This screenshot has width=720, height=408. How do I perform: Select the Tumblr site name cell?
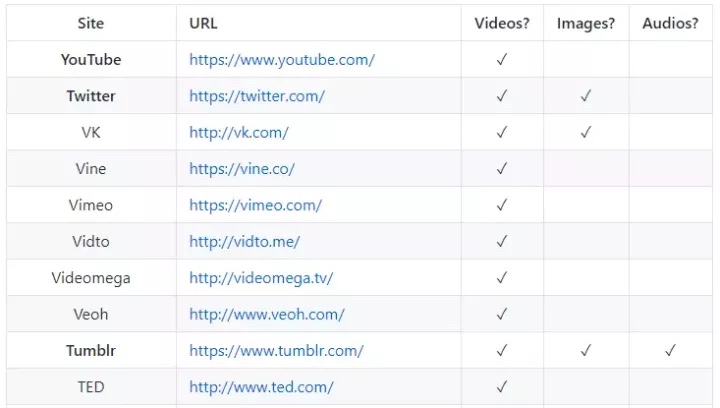point(91,351)
